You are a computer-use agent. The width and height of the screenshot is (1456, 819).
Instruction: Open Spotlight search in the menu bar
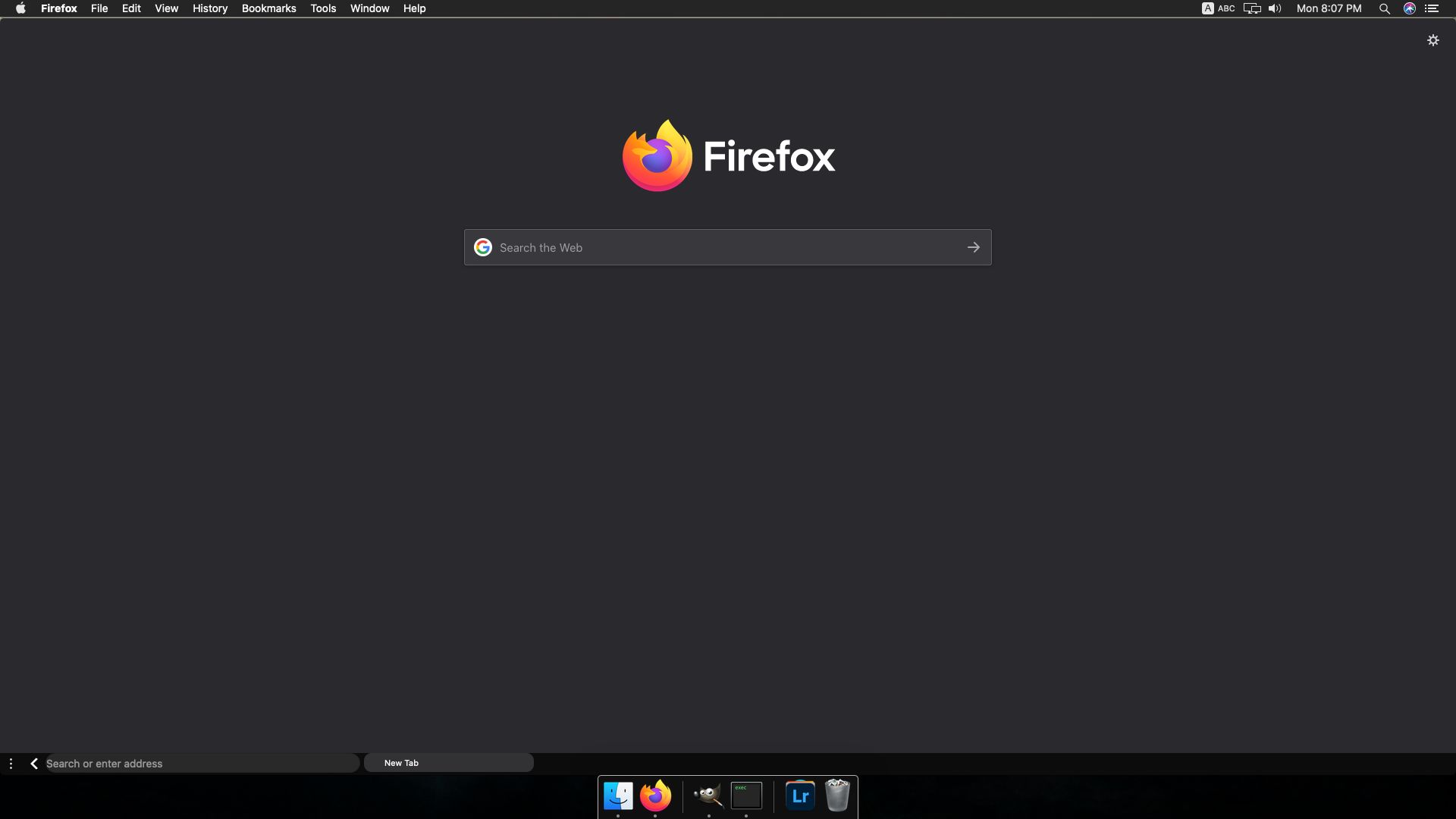[1384, 8]
